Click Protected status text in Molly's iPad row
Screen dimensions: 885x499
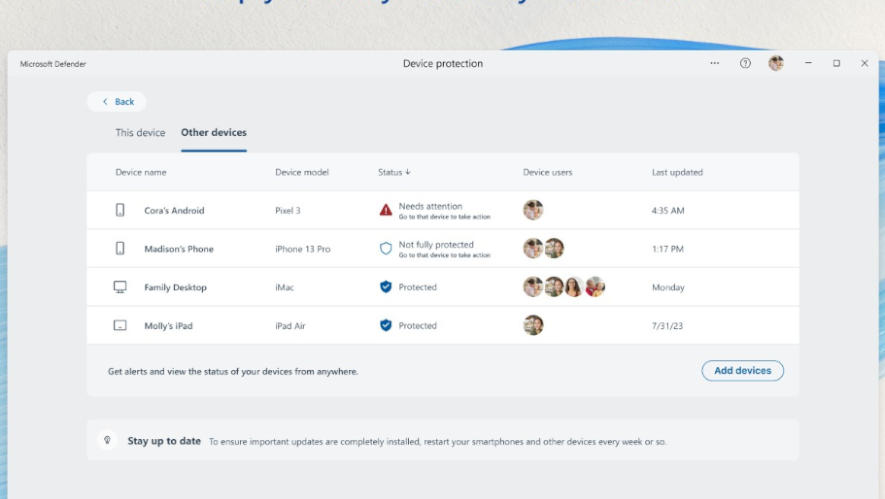pyautogui.click(x=417, y=325)
